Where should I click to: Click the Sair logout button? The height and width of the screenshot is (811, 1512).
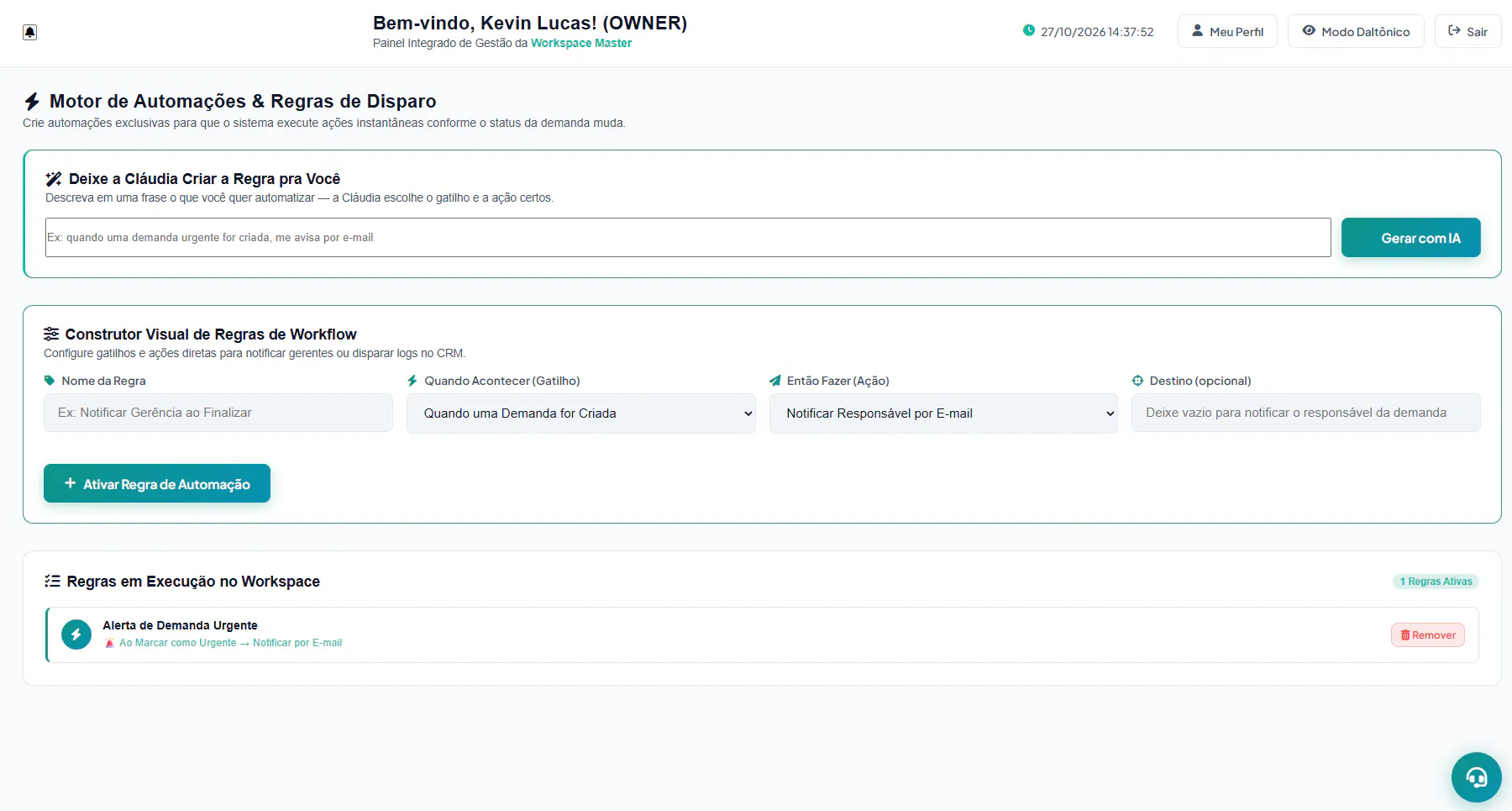[1467, 31]
